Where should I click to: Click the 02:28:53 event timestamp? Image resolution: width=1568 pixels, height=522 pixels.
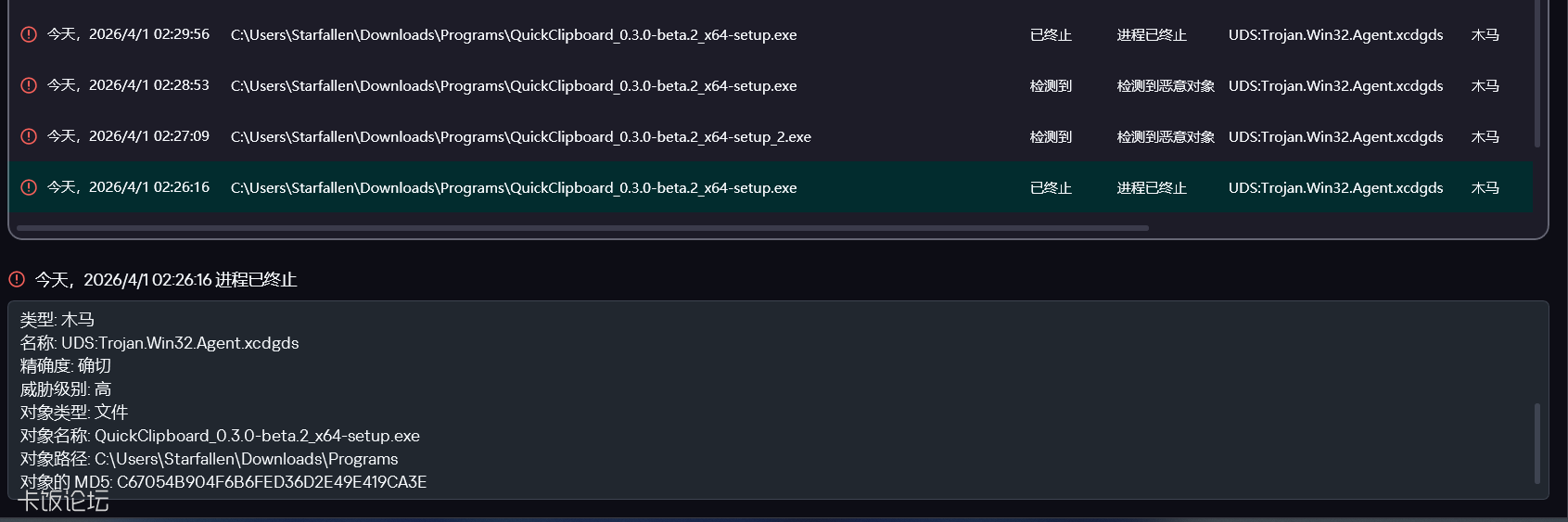tap(129, 85)
